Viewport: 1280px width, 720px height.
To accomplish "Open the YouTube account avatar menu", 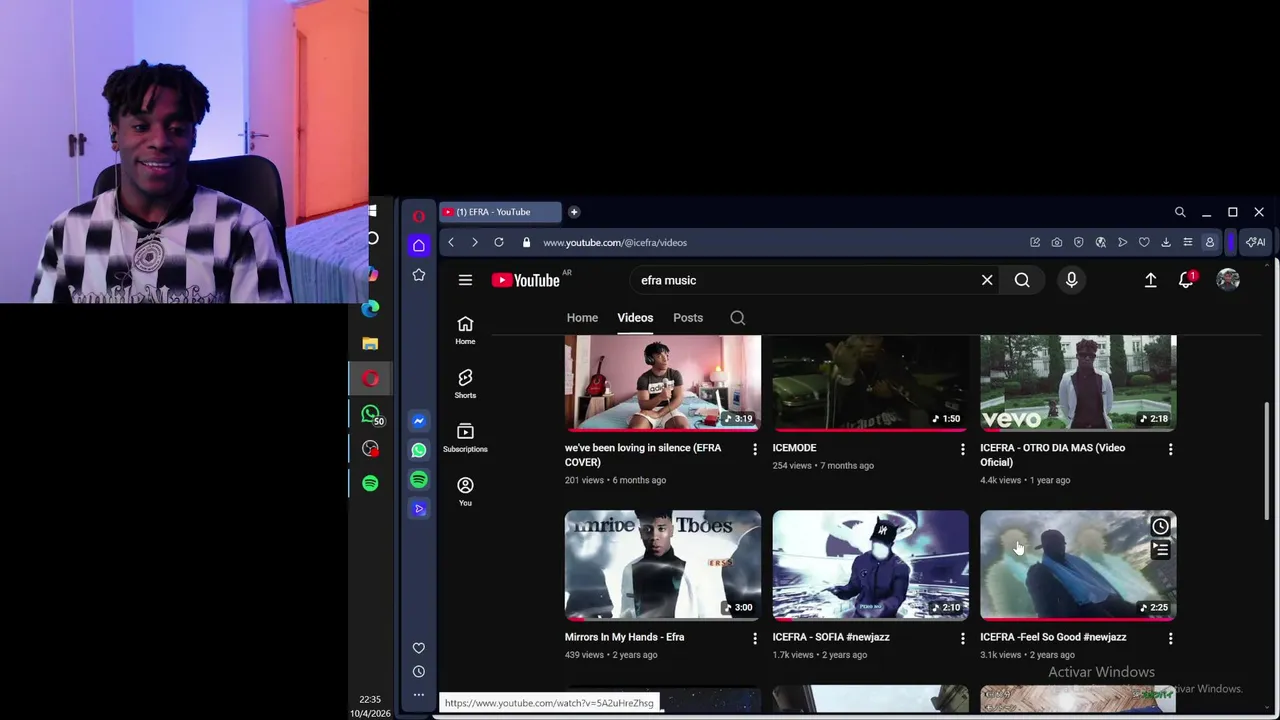I will 1228,280.
